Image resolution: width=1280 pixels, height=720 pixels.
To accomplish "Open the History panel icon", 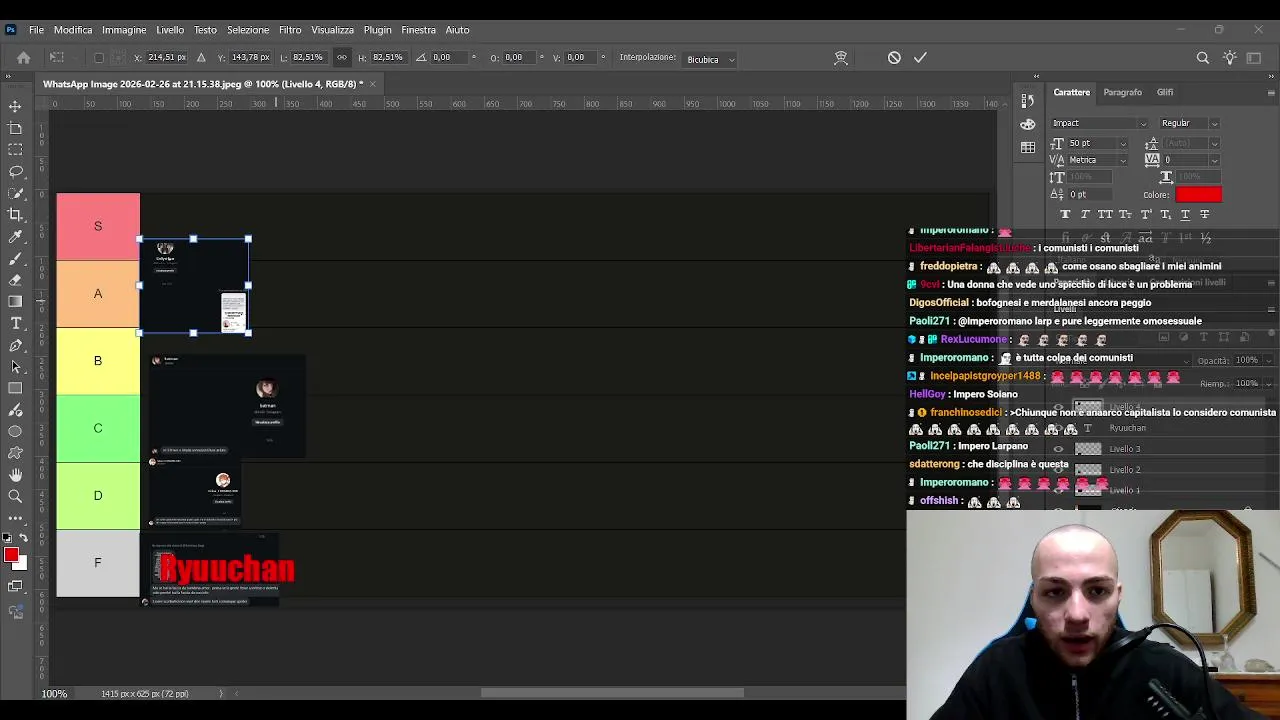I will pos(1027,101).
